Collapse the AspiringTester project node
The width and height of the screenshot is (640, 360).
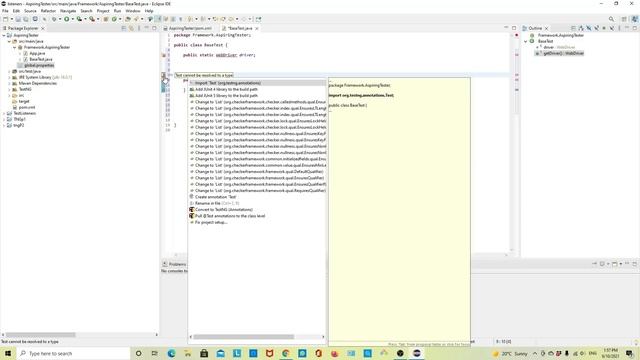coord(4,36)
